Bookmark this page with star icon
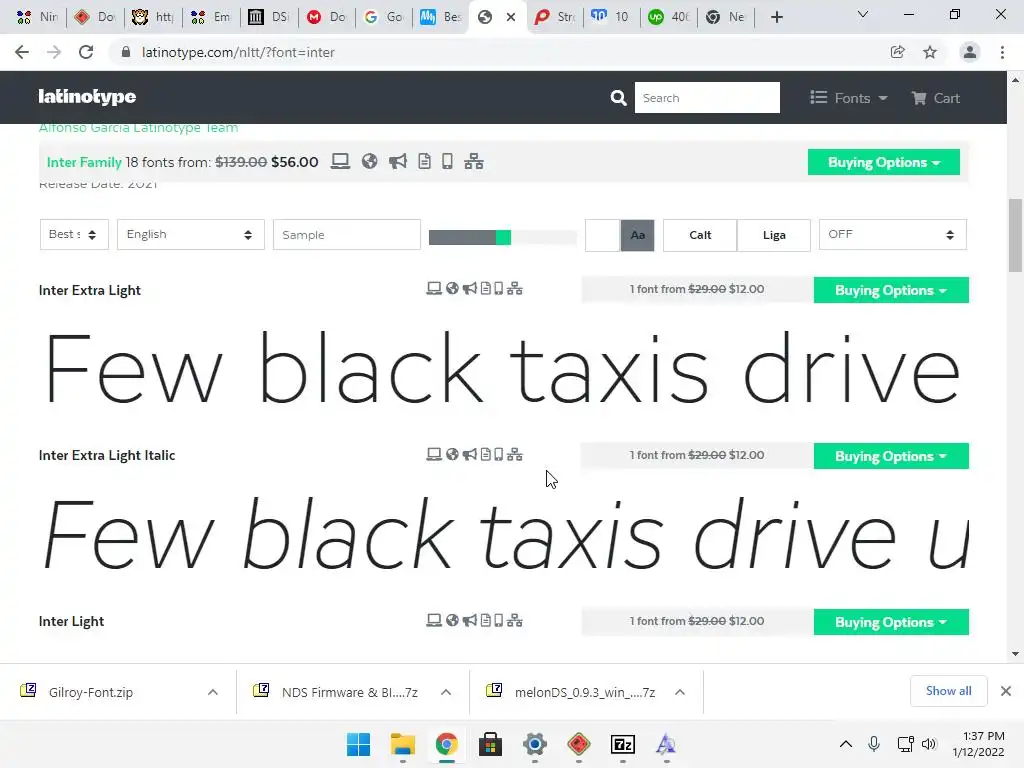This screenshot has height=768, width=1024. (930, 52)
